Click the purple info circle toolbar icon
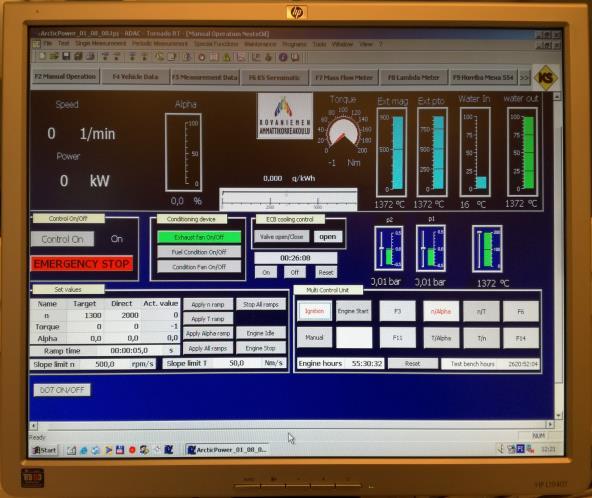592x498 pixels. pyautogui.click(x=283, y=57)
